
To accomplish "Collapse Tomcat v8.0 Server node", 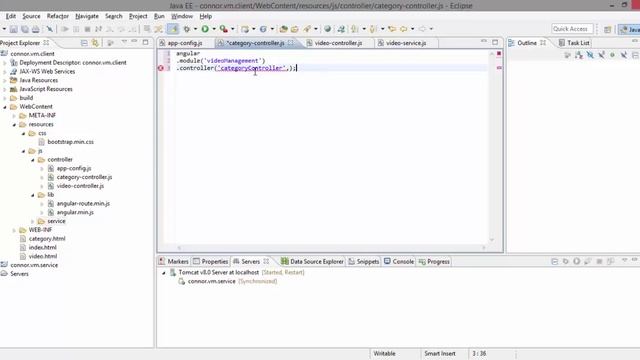I will click(x=164, y=273).
